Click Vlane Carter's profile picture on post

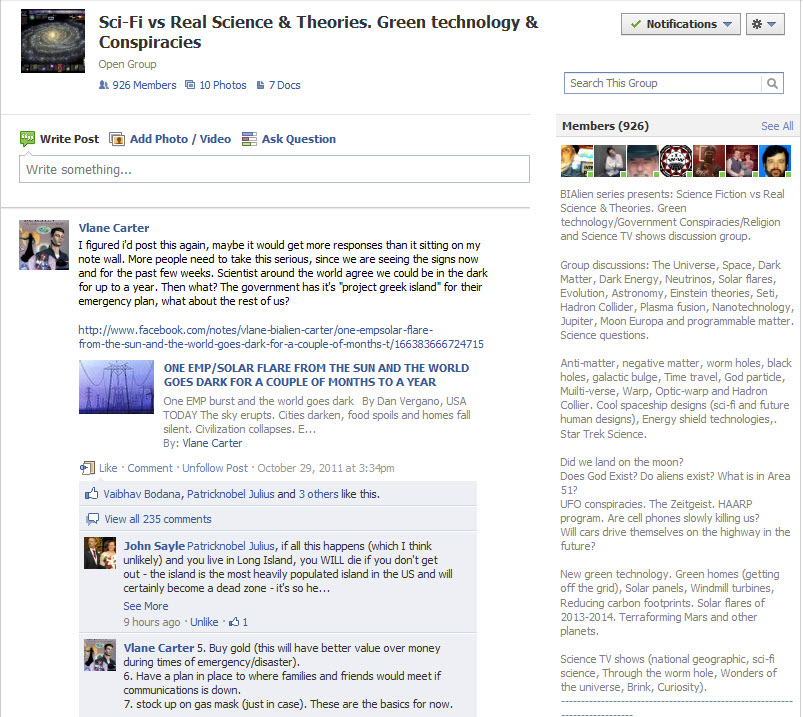click(x=44, y=244)
